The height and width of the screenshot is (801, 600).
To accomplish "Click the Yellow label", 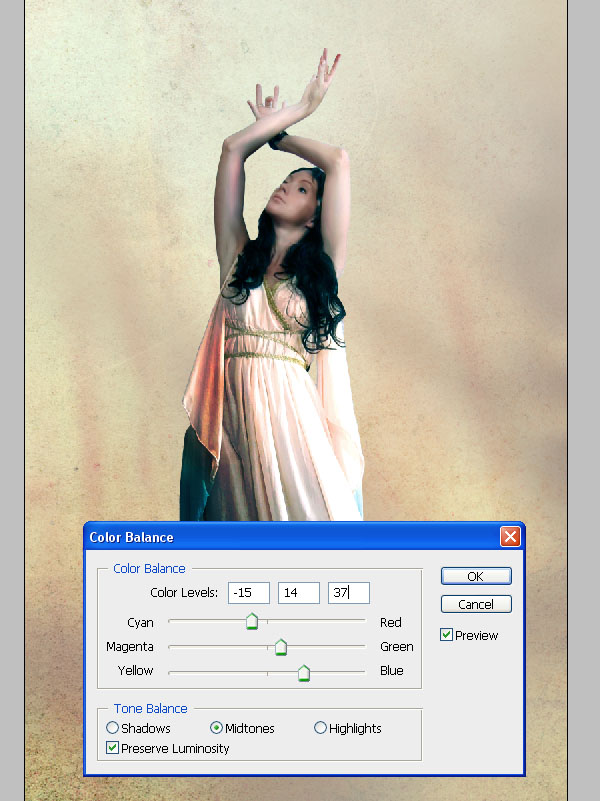I will click(x=135, y=670).
